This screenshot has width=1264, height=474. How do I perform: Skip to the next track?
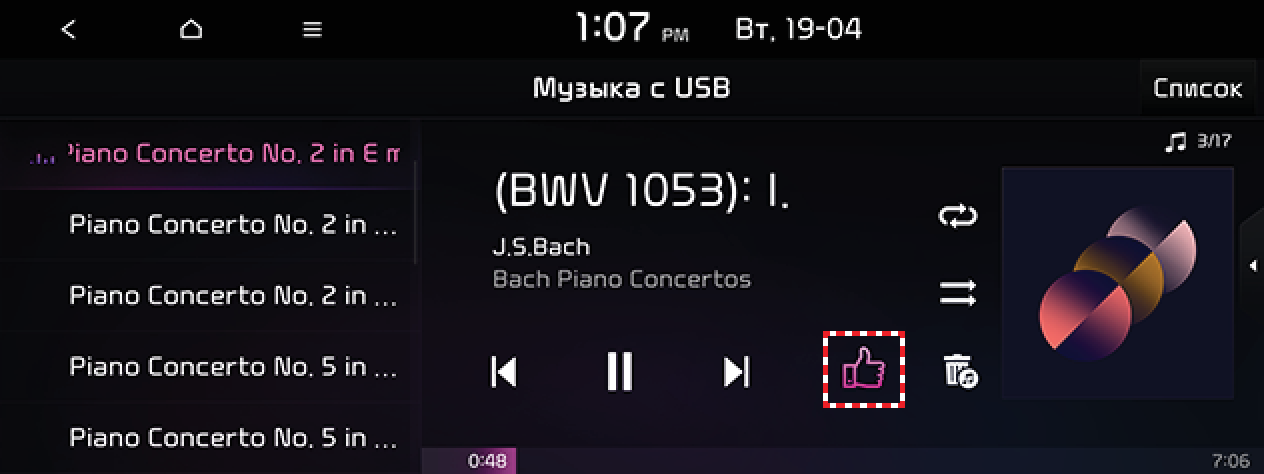pyautogui.click(x=736, y=371)
